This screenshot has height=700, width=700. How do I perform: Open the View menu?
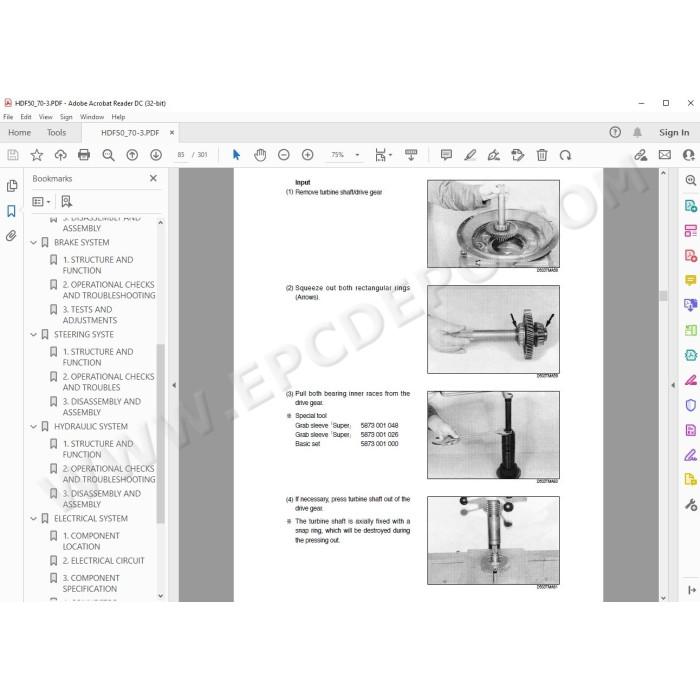tap(46, 117)
